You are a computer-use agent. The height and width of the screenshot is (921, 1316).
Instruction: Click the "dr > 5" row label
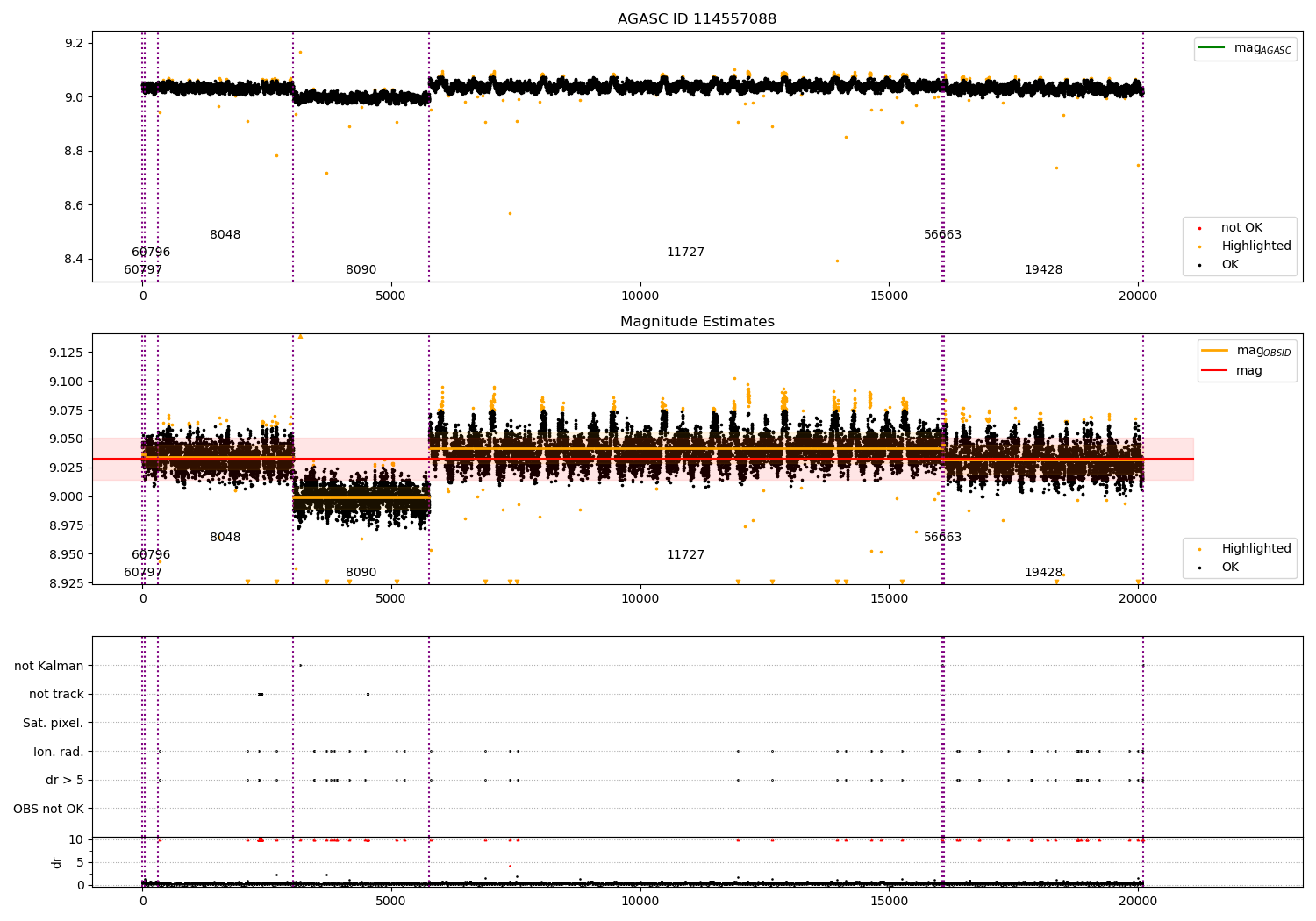[x=65, y=781]
